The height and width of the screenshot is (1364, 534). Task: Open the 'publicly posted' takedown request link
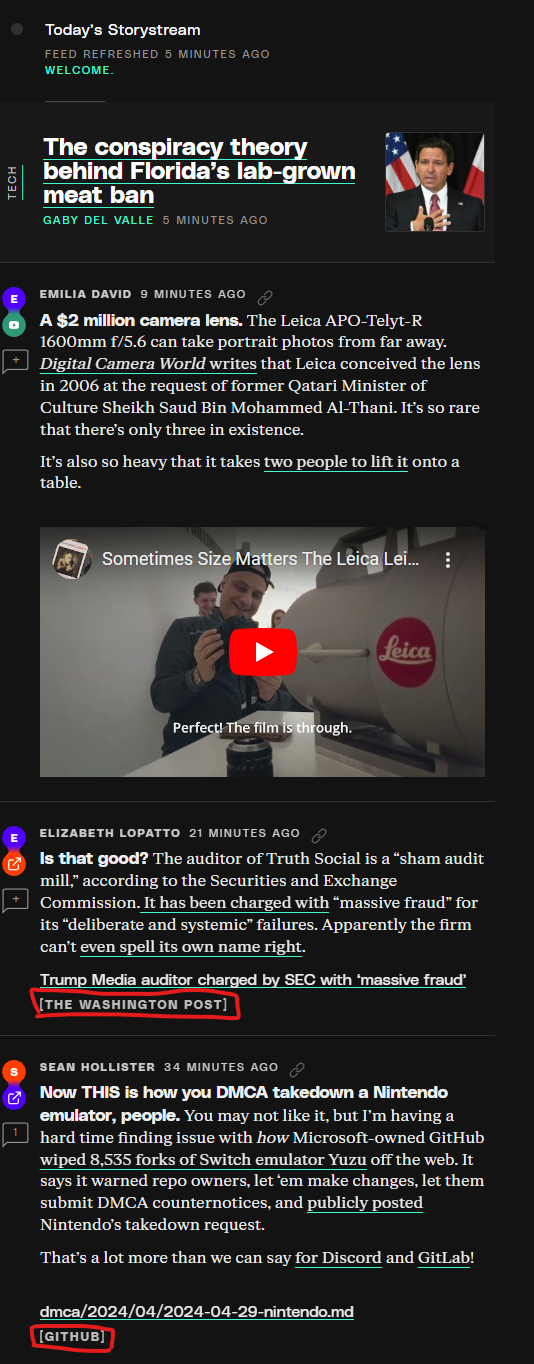click(x=365, y=1203)
